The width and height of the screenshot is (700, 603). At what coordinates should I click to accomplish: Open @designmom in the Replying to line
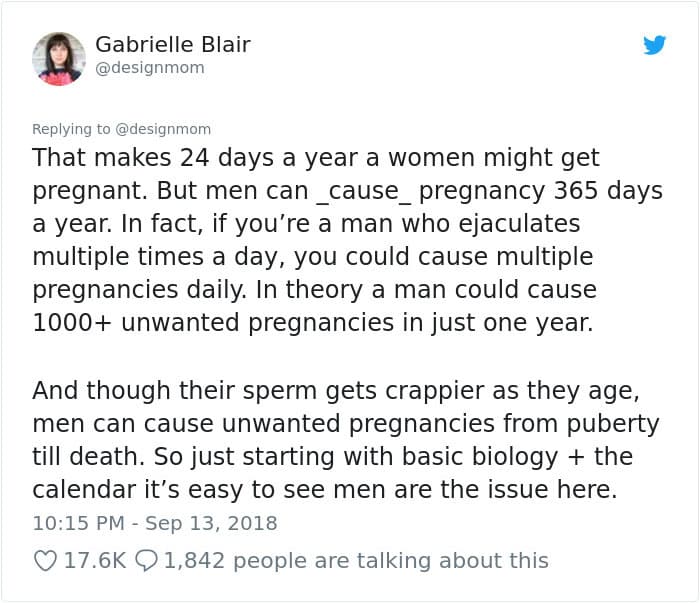pyautogui.click(x=163, y=129)
